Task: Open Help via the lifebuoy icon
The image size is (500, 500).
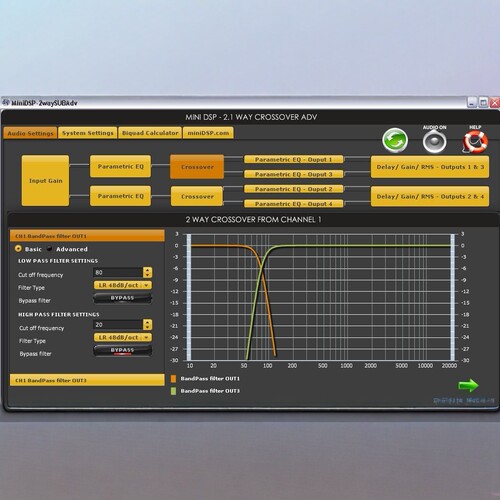Action: [475, 142]
